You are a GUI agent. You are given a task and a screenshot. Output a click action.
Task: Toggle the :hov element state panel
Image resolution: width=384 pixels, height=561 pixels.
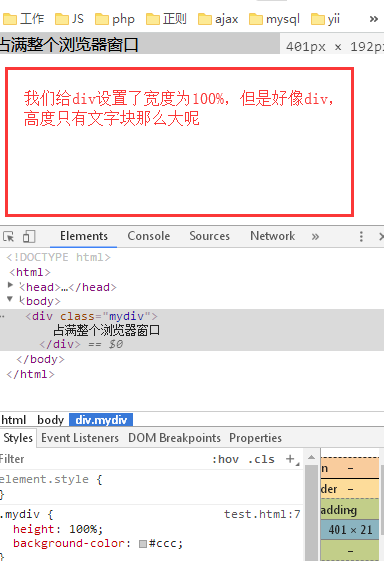[225, 459]
